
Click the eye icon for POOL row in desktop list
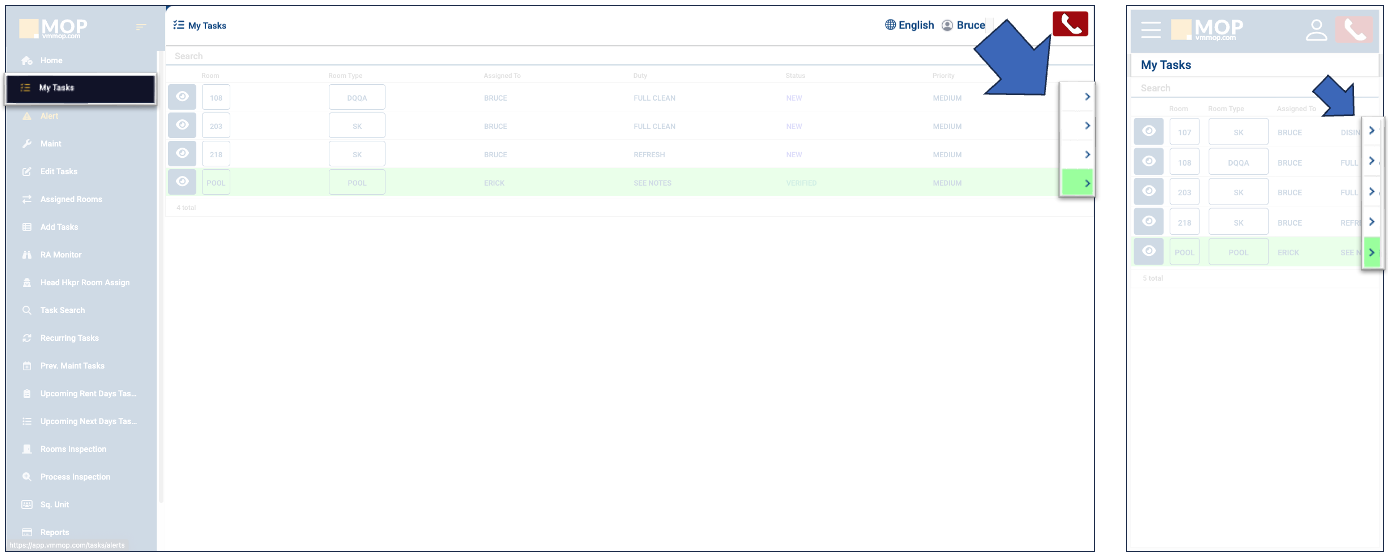(182, 182)
